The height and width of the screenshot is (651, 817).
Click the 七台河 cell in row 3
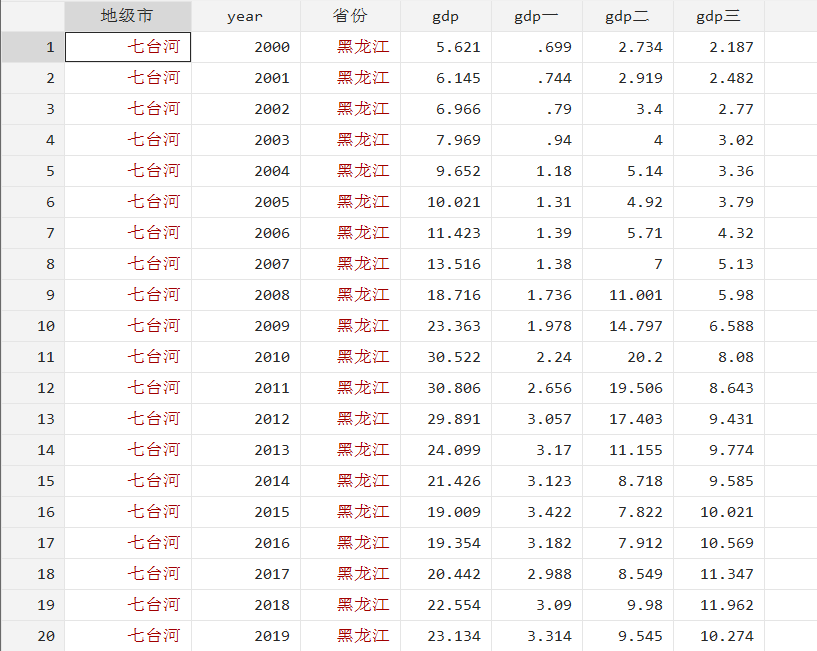pos(128,109)
